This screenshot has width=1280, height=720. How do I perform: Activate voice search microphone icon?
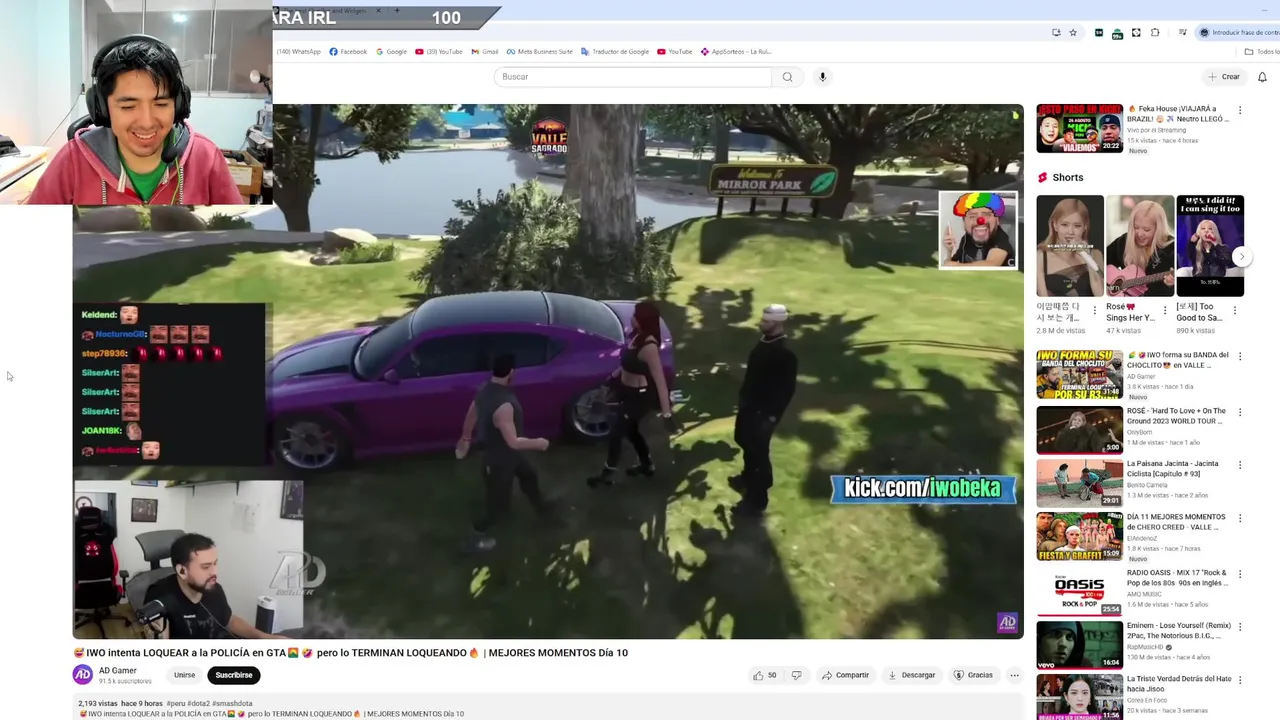pyautogui.click(x=823, y=77)
